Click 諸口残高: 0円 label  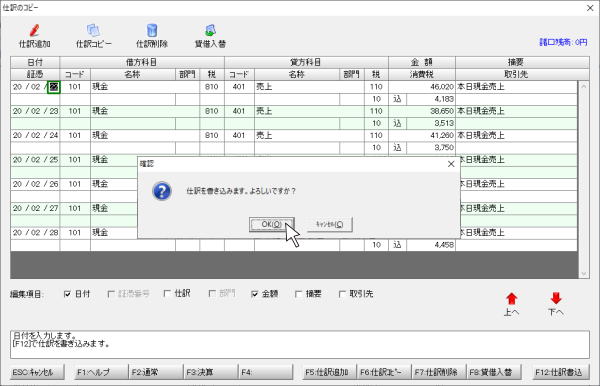click(563, 42)
